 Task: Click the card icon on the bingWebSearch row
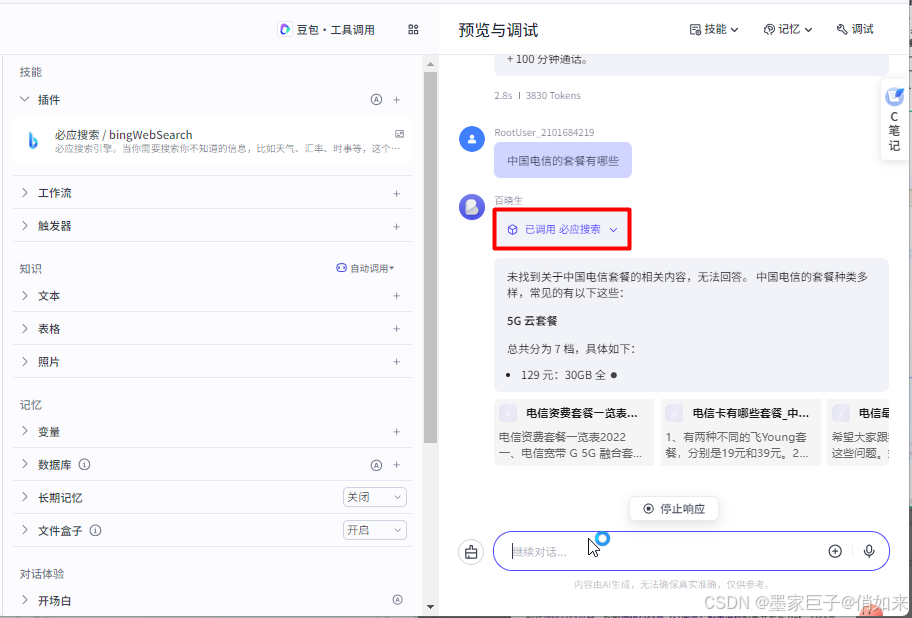[400, 134]
